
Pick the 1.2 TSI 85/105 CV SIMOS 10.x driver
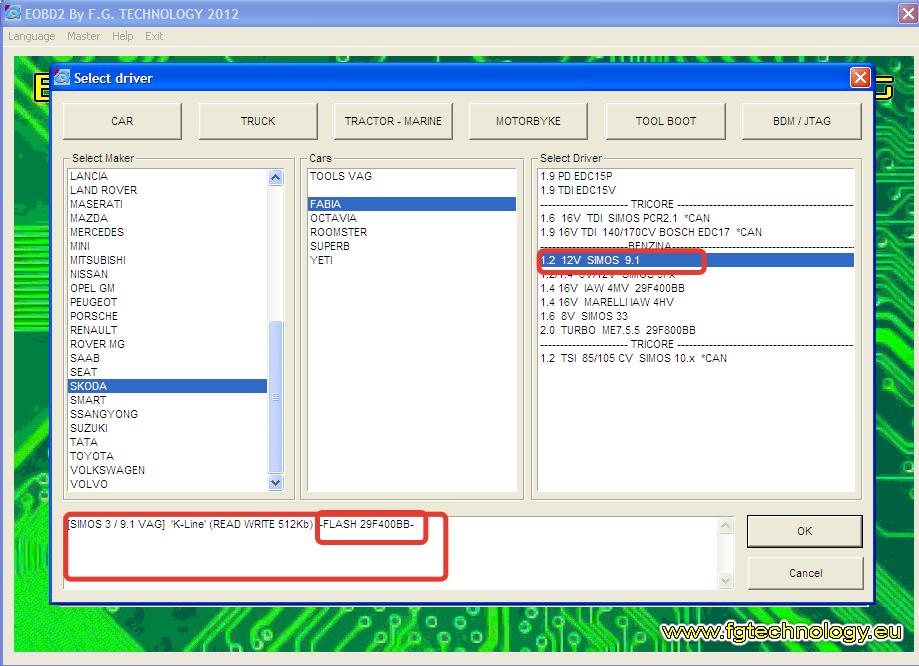pyautogui.click(x=696, y=359)
